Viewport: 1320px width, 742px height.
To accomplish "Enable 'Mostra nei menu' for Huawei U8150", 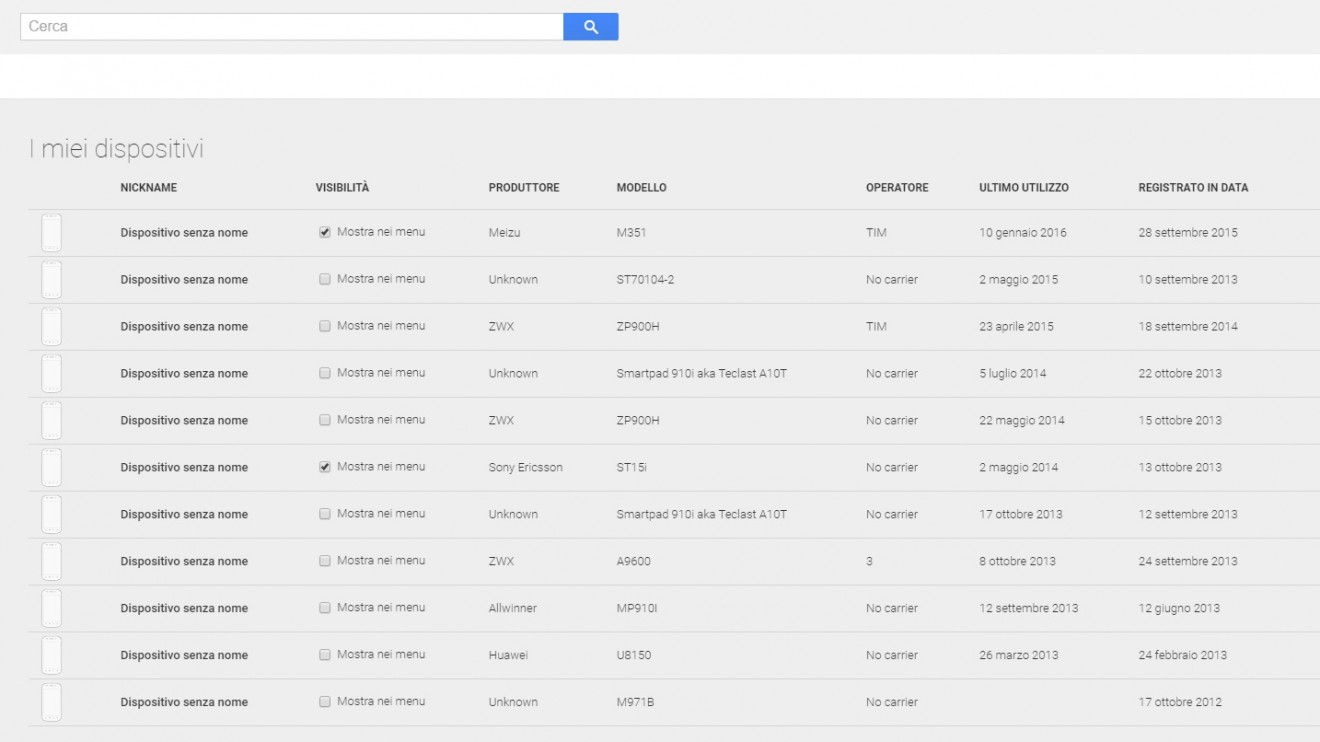I will (325, 655).
